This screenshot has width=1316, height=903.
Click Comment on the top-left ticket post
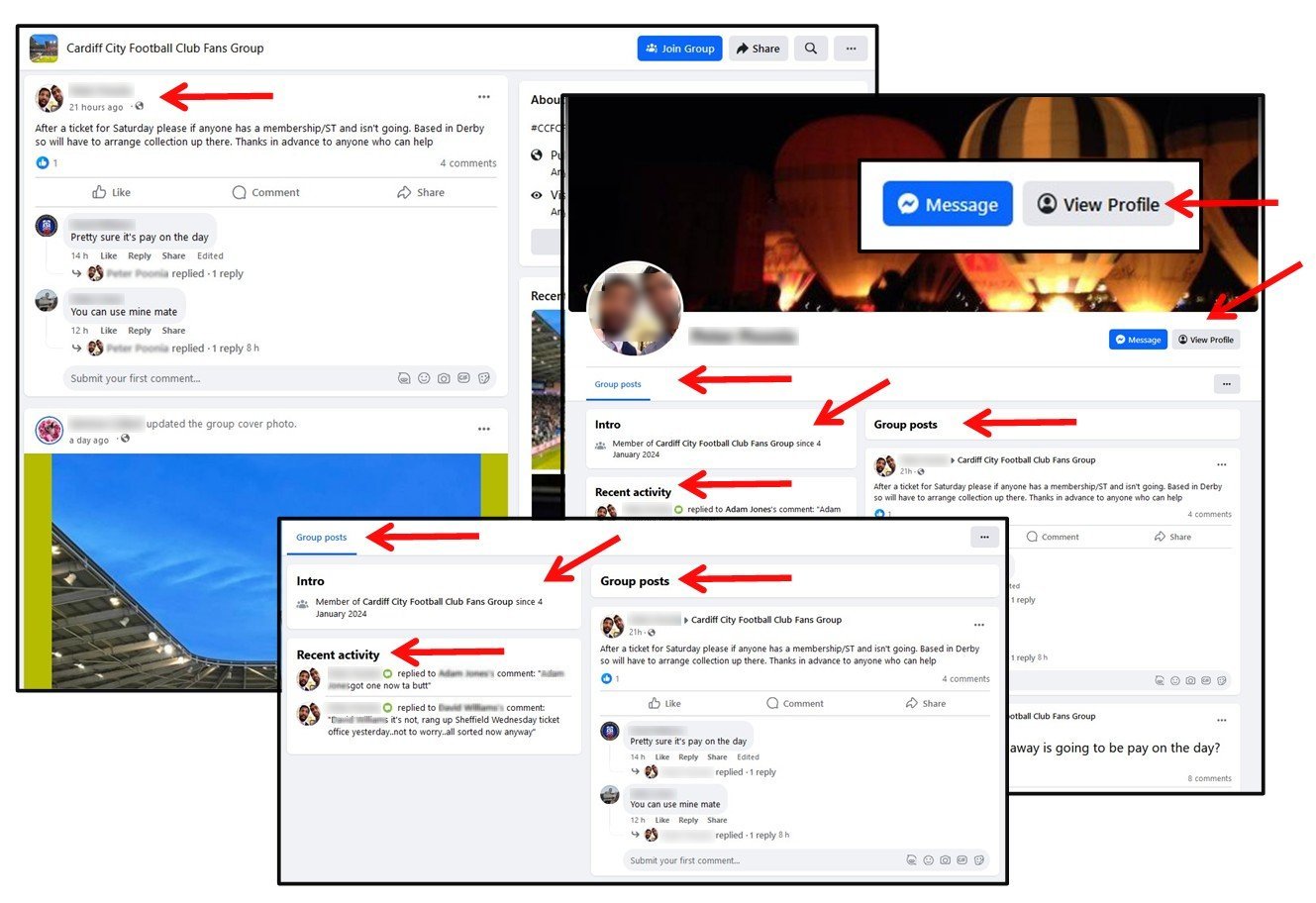pyautogui.click(x=265, y=193)
